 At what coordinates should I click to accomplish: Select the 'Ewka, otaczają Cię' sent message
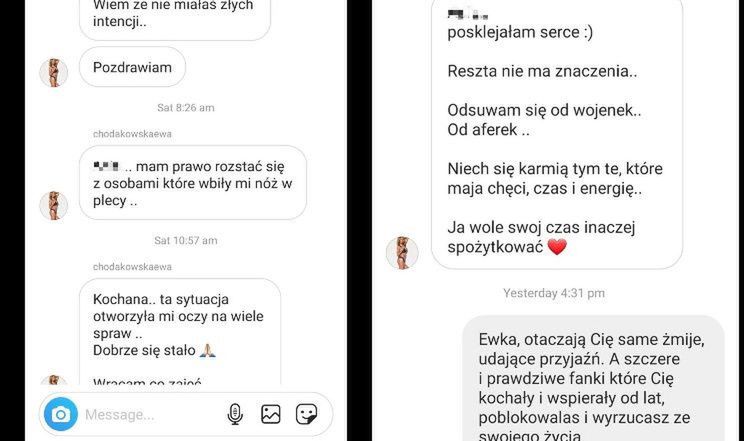[594, 378]
